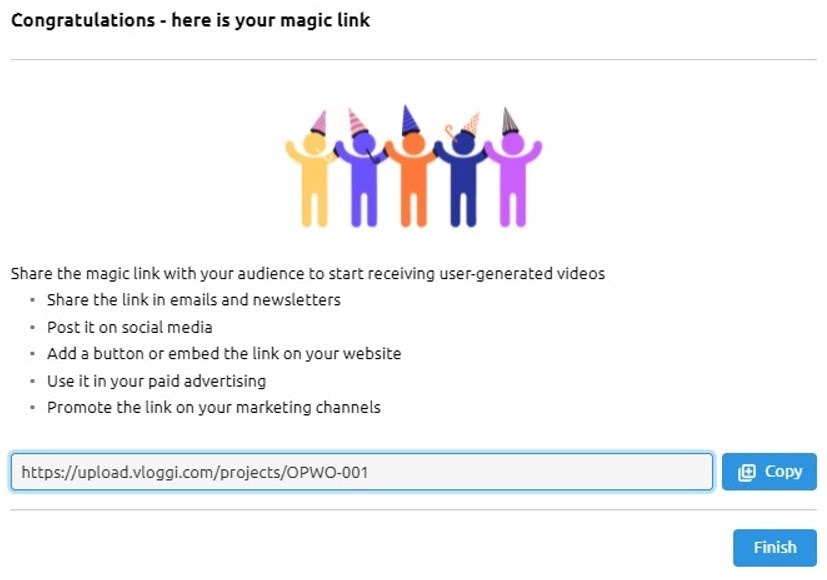This screenshot has height=580, width=827.
Task: Click the bullet about promoting on marketing channels
Action: (213, 407)
